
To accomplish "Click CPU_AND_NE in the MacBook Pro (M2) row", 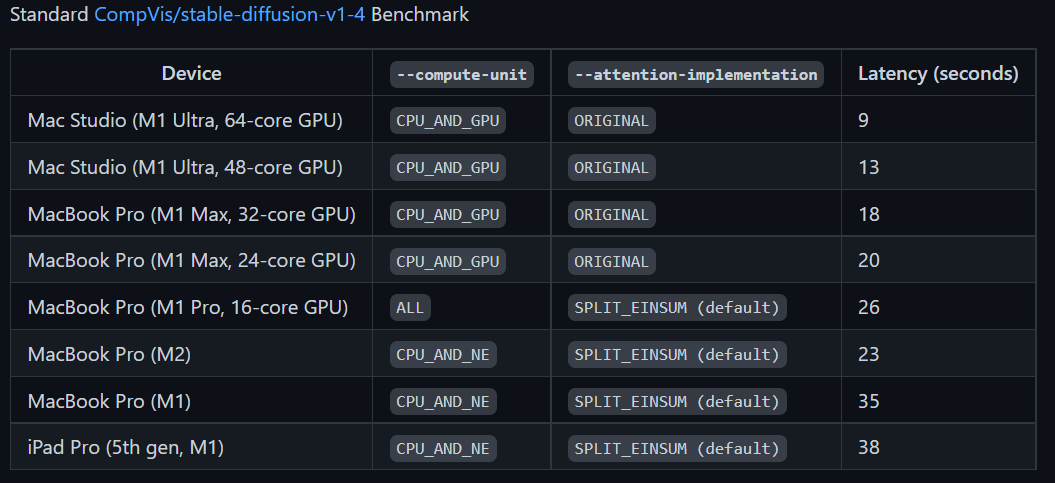I will coord(443,355).
